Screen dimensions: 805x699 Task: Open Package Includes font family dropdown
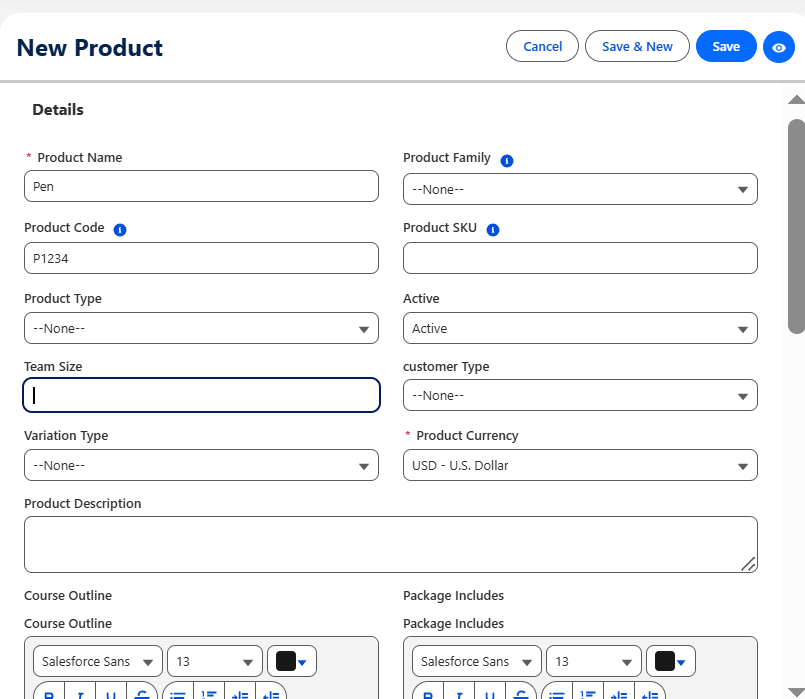click(476, 662)
